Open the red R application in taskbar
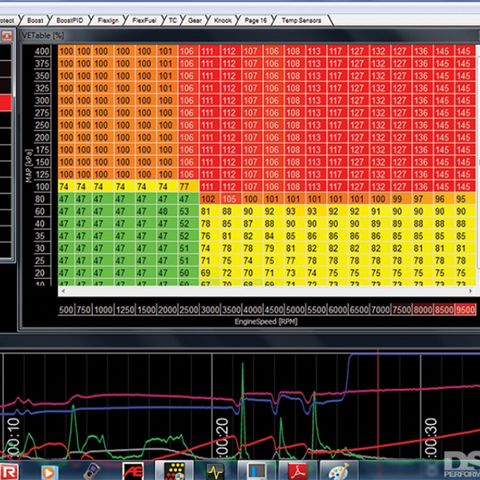This screenshot has width=480, height=480. point(9,471)
